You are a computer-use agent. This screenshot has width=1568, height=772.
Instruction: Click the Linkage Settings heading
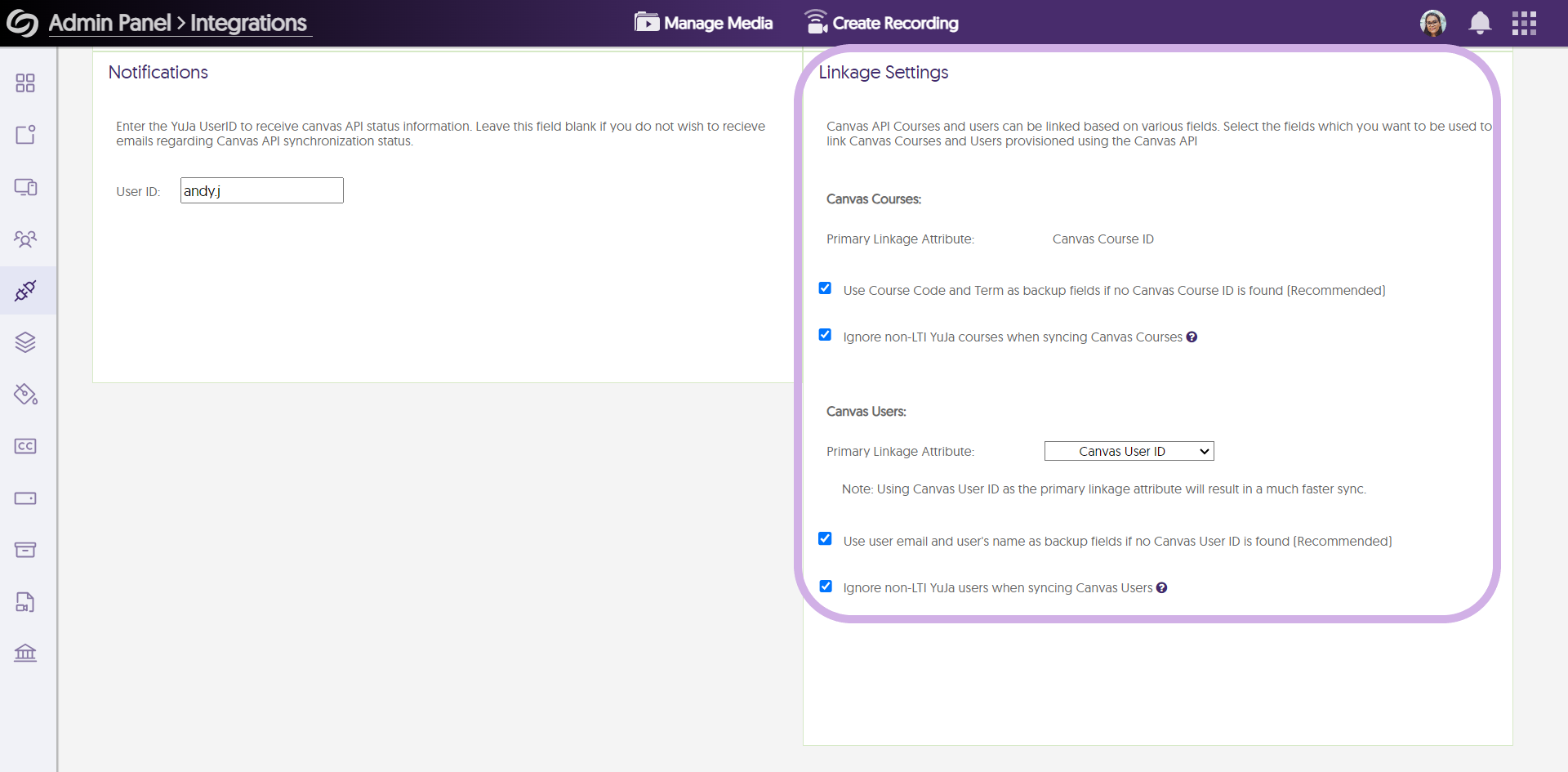point(884,72)
